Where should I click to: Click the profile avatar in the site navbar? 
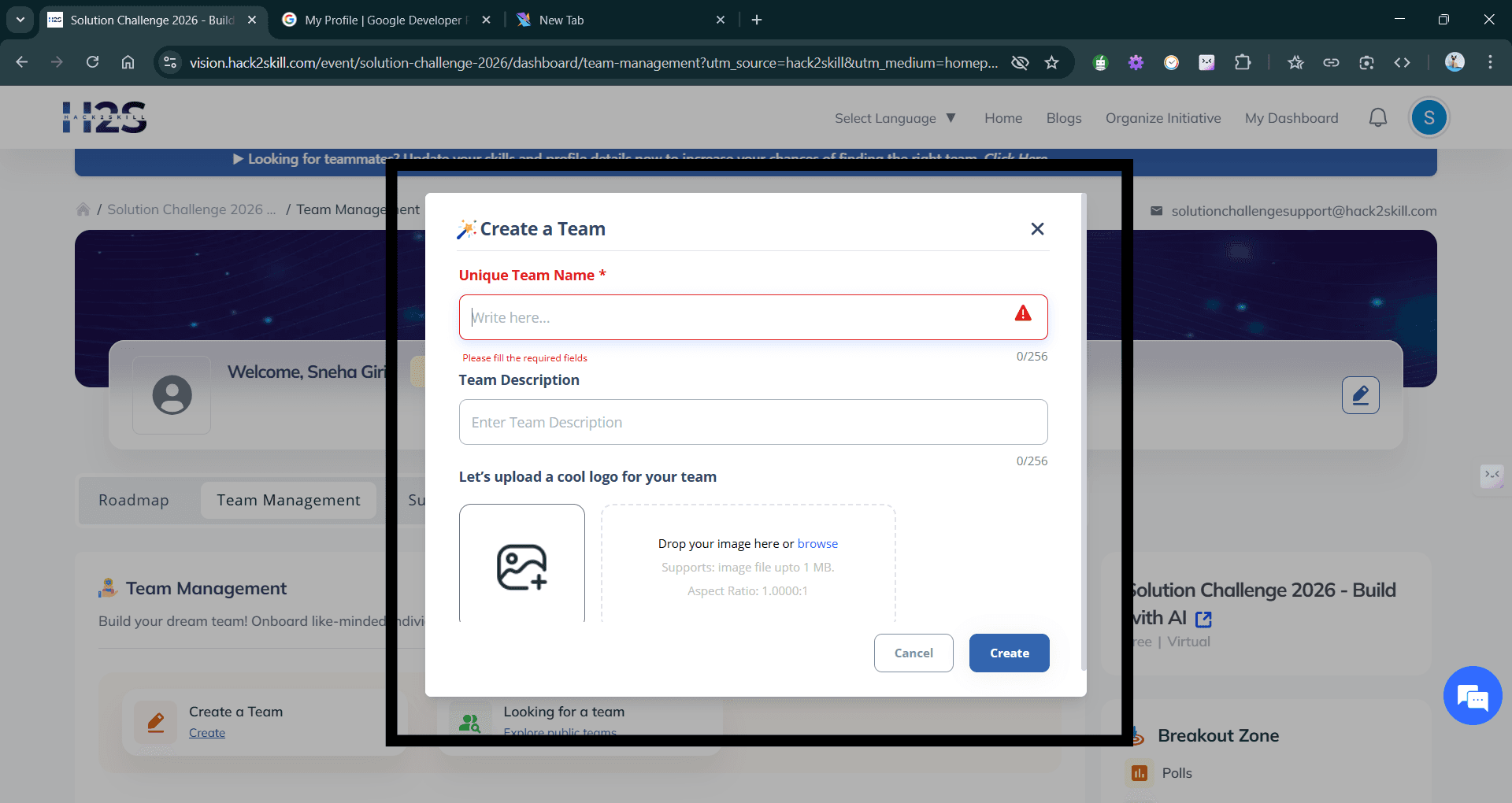[1429, 117]
